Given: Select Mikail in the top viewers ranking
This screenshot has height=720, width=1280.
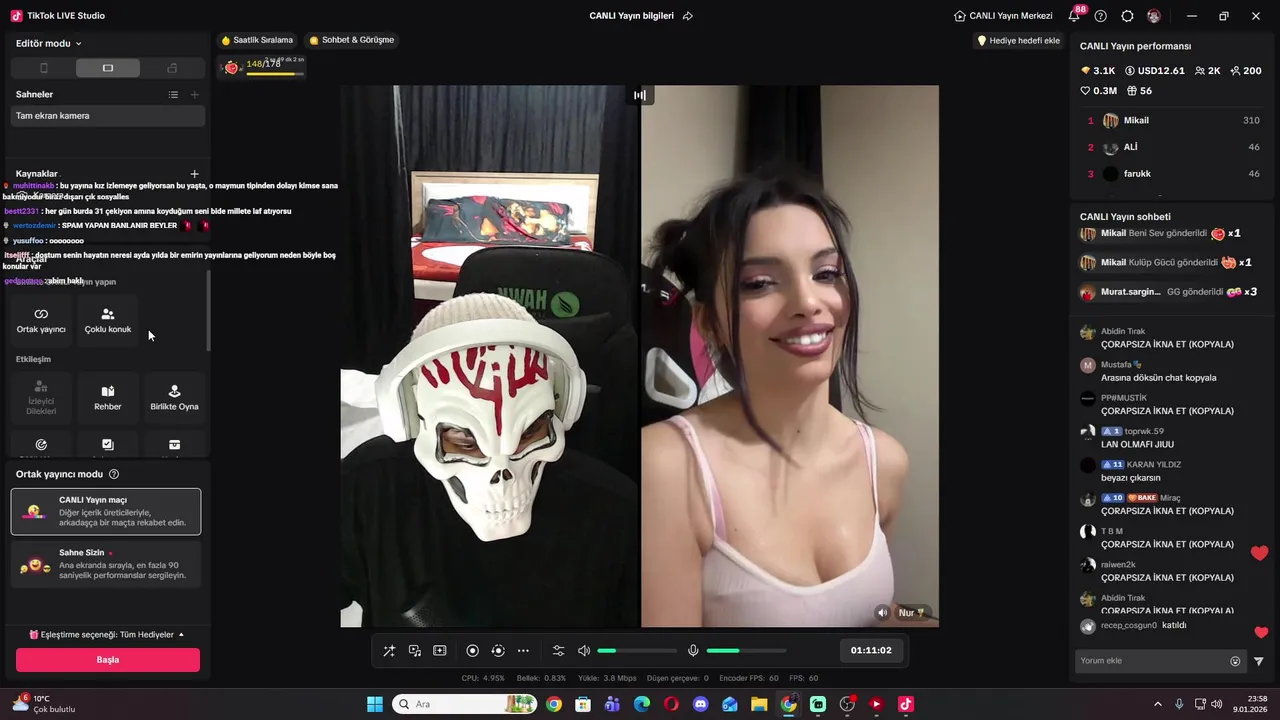Looking at the screenshot, I should [1172, 120].
